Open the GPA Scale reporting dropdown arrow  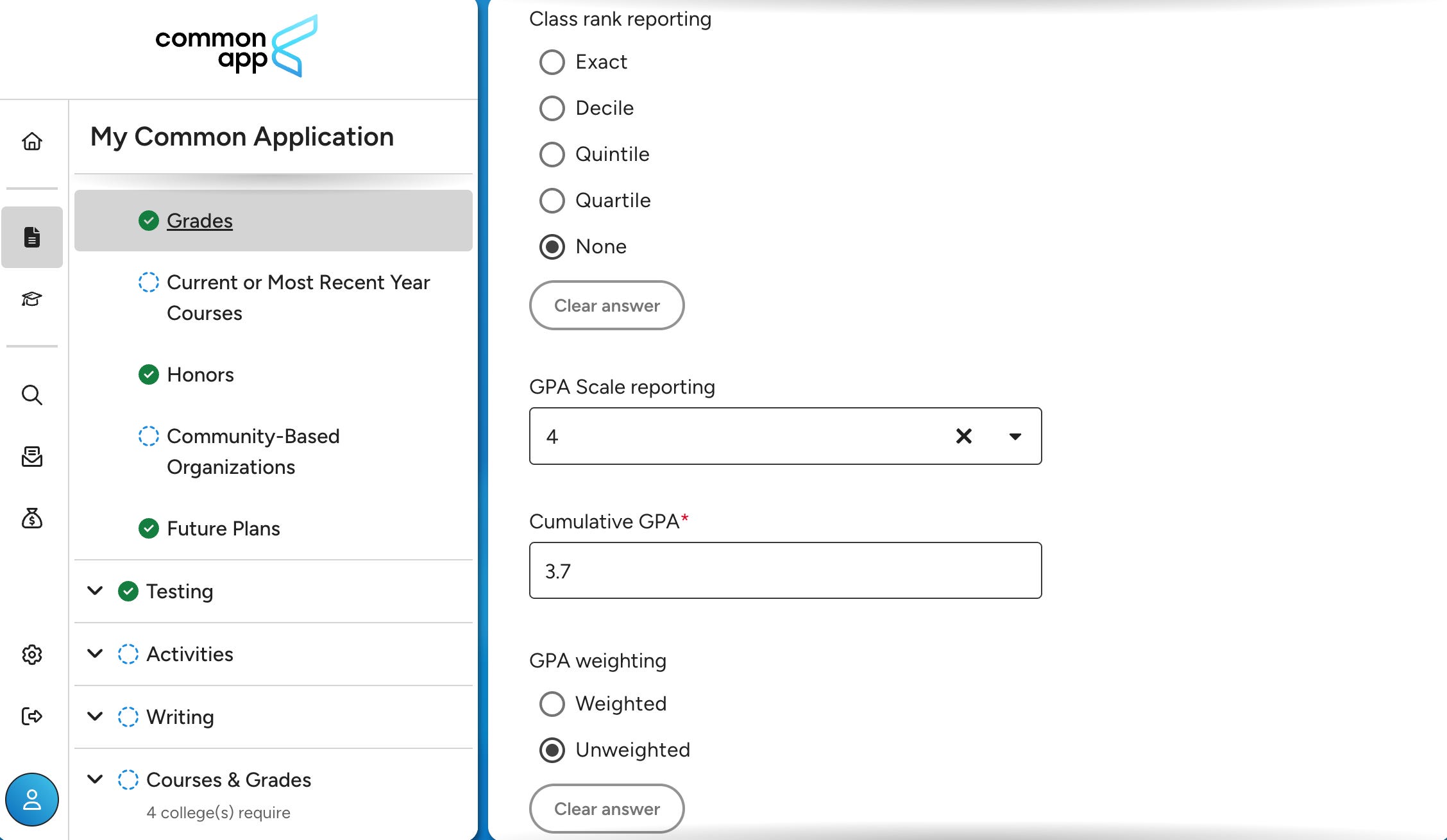(x=1015, y=437)
